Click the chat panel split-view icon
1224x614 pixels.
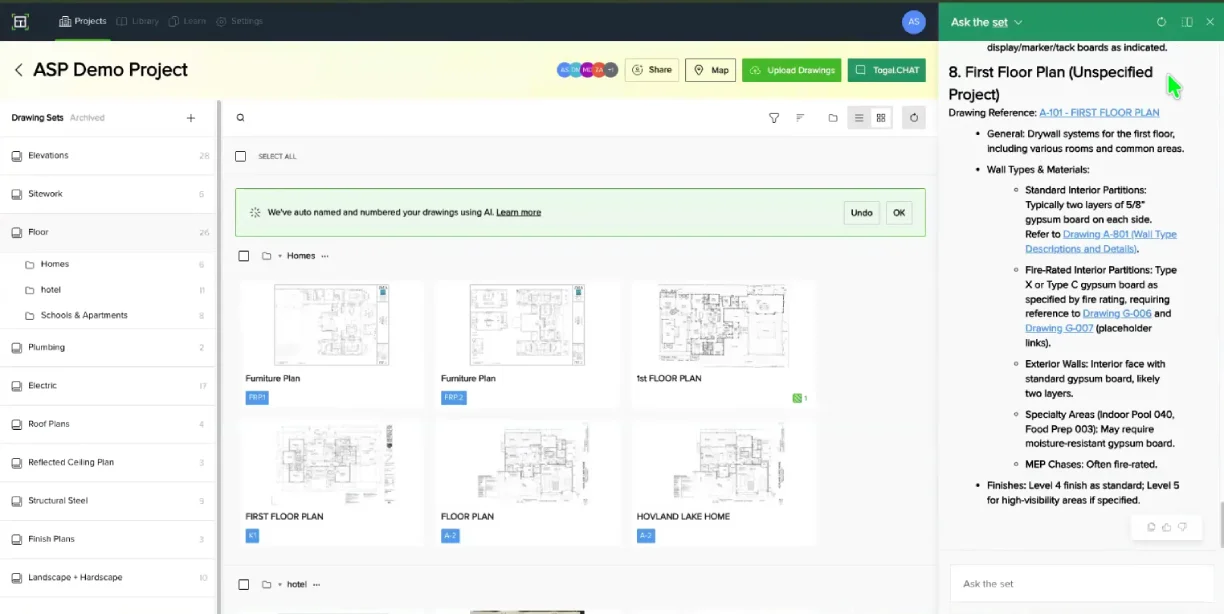point(1187,22)
